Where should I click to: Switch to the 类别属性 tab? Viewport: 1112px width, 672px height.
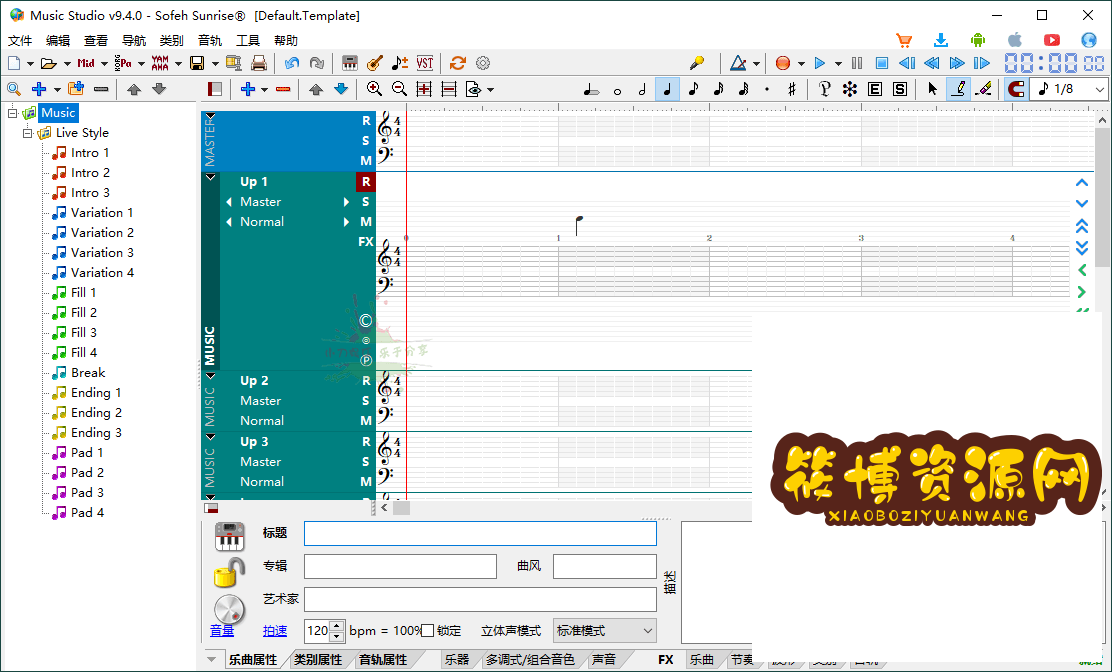click(318, 659)
